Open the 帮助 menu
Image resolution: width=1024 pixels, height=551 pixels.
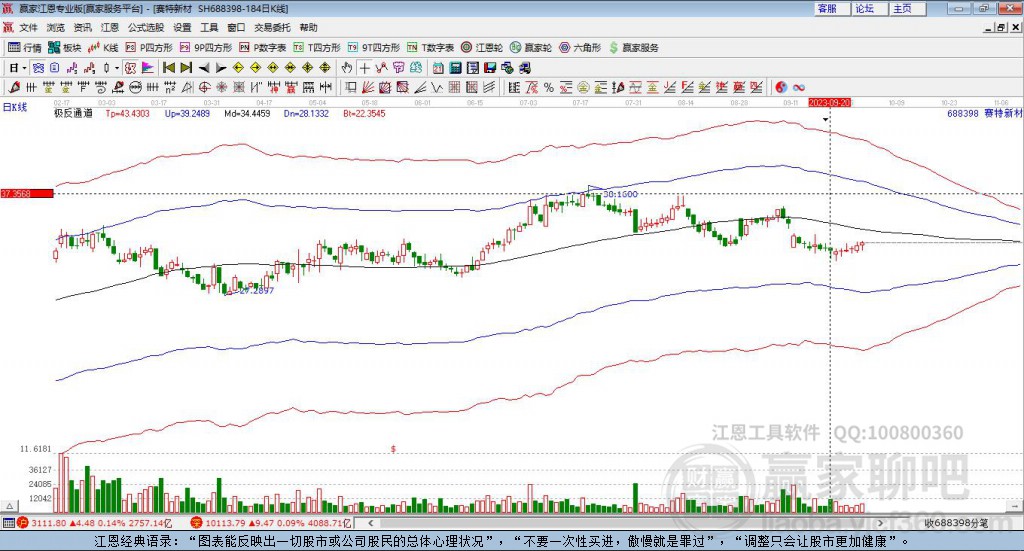click(x=308, y=27)
